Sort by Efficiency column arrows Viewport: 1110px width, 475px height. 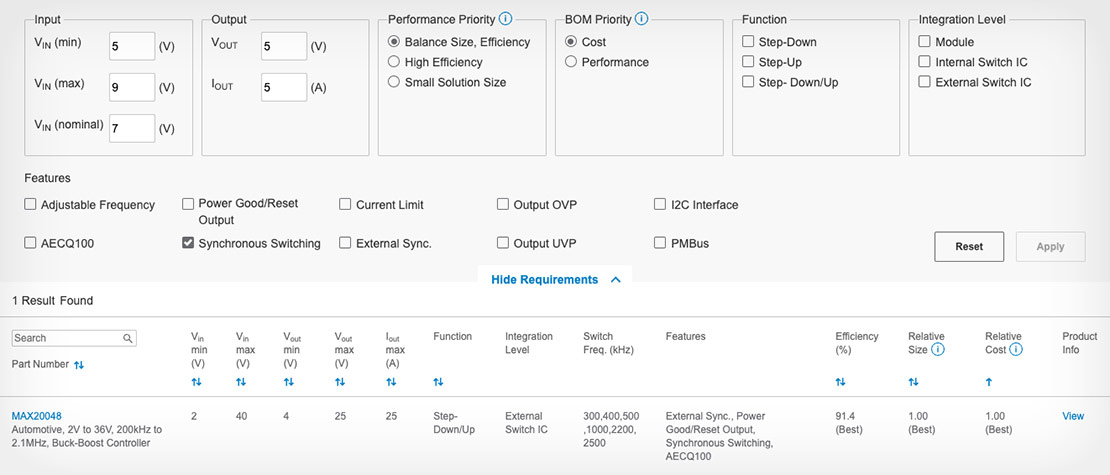point(841,382)
